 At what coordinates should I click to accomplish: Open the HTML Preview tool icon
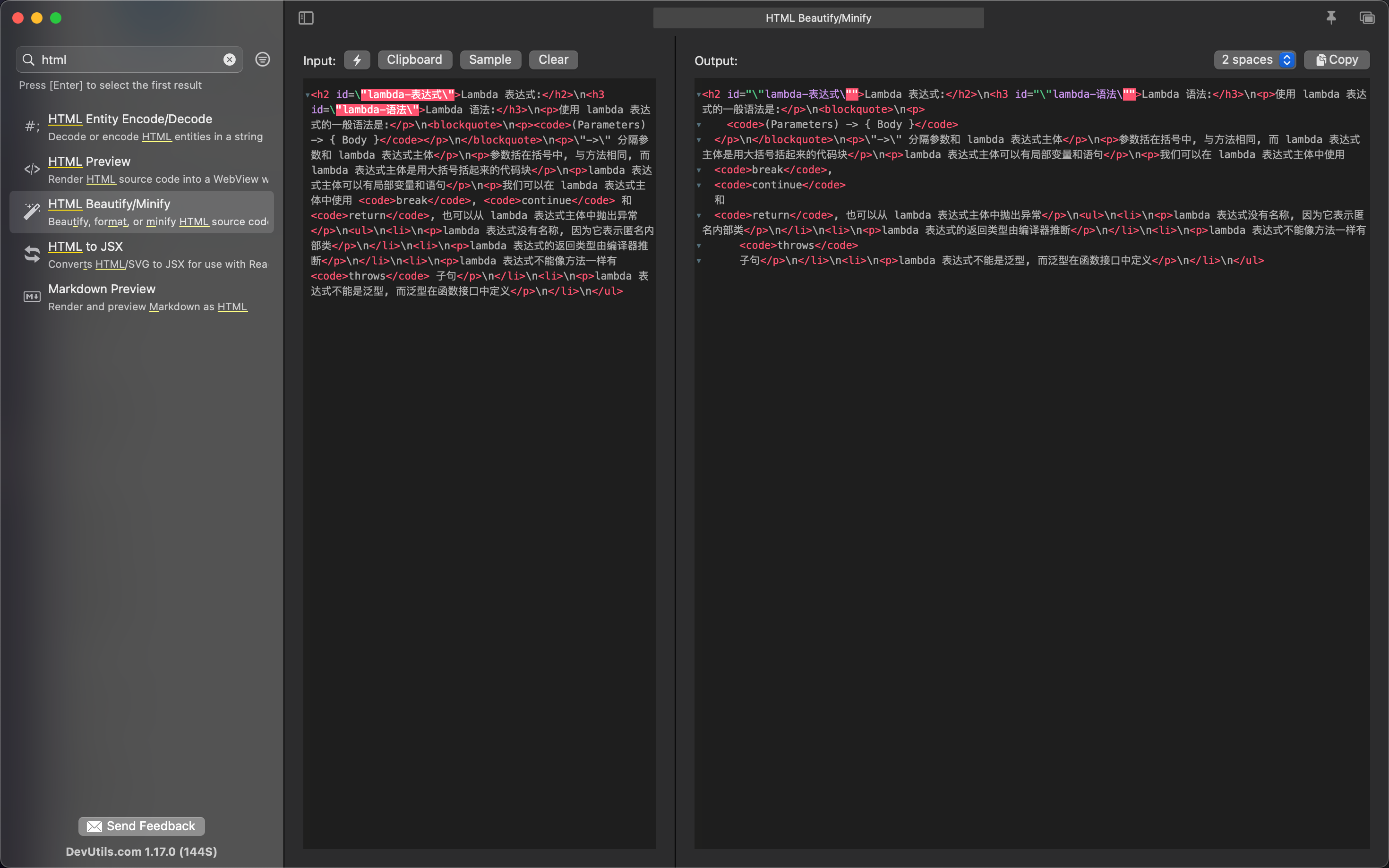[x=32, y=169]
